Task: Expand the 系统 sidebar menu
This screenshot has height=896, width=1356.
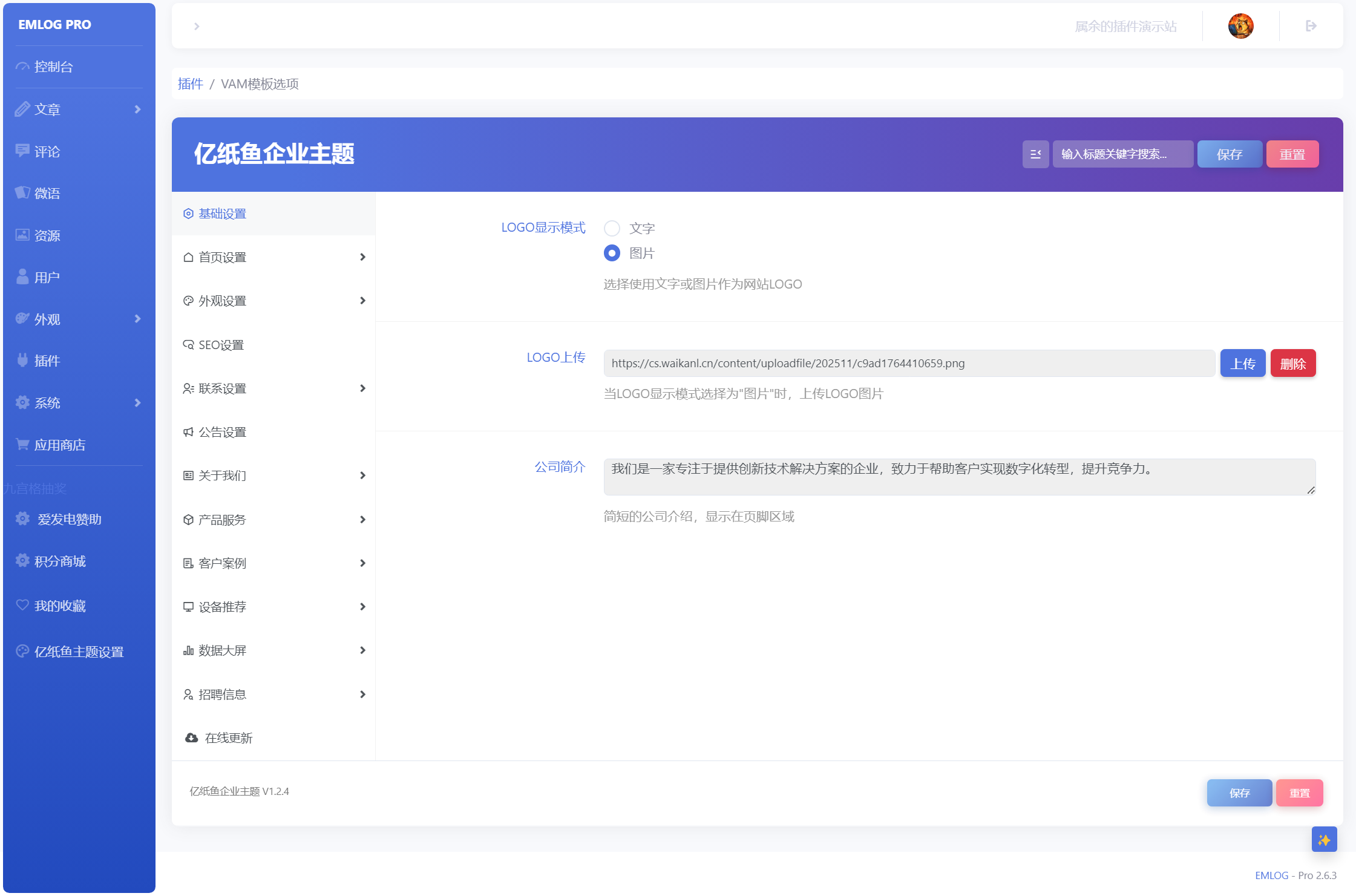Action: point(79,402)
